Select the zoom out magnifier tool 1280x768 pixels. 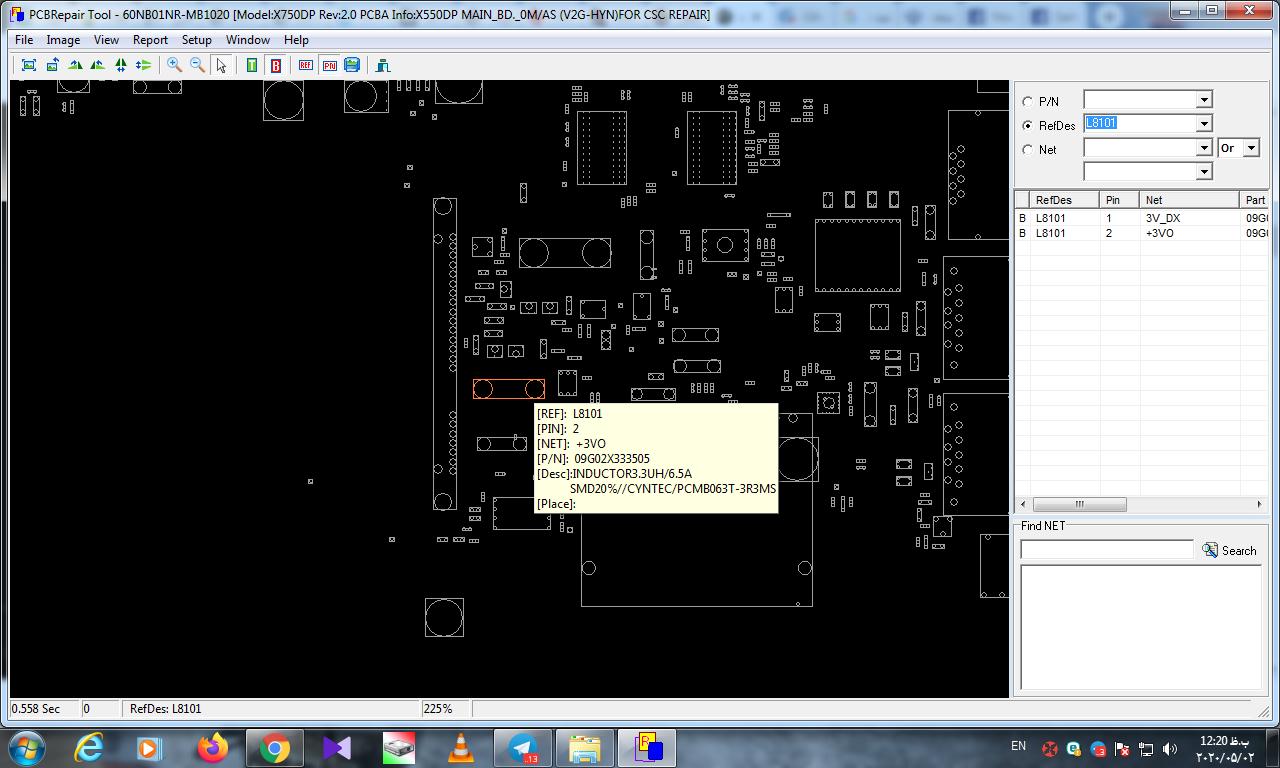pyautogui.click(x=197, y=65)
